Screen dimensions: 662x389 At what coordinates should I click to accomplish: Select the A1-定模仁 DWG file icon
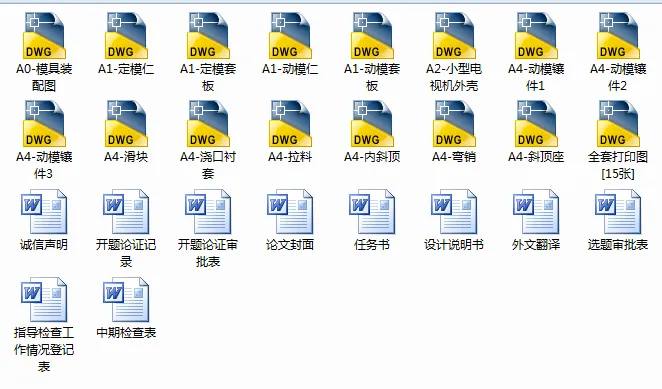(x=126, y=35)
